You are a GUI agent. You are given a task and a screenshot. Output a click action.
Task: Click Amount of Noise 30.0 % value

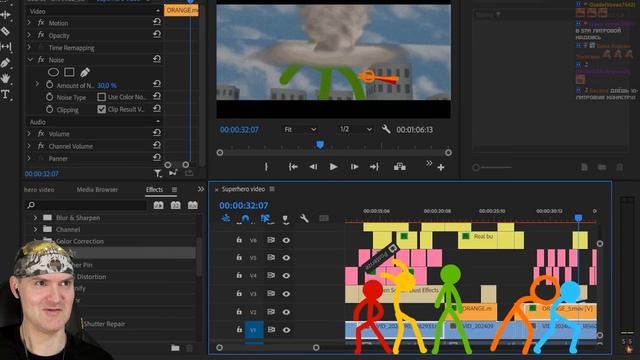coord(107,85)
